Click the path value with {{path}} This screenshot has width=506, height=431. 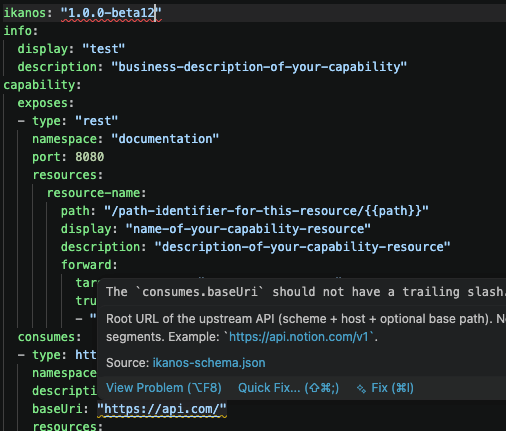[266, 211]
